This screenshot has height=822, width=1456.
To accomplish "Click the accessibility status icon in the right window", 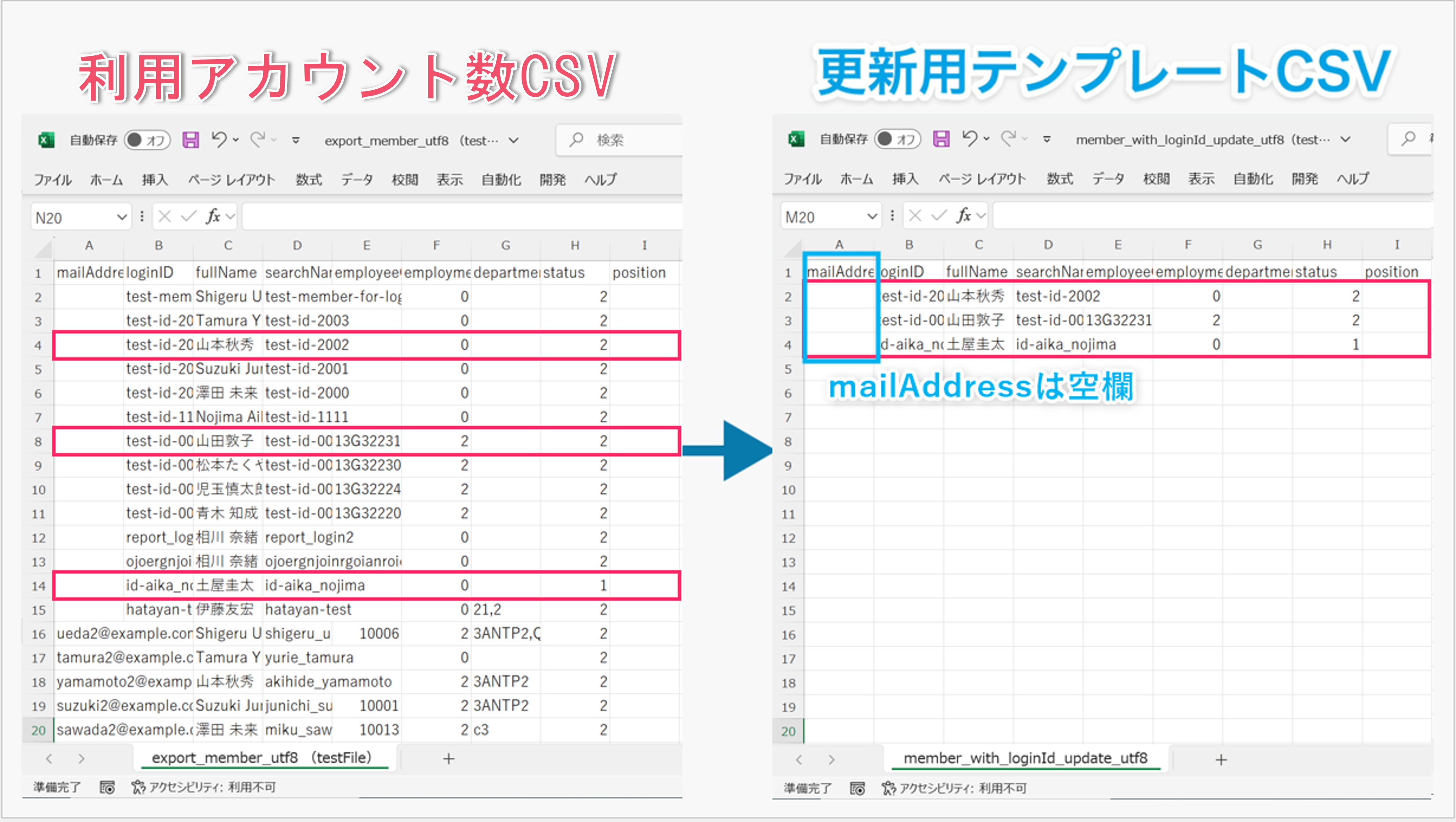I will (x=889, y=788).
